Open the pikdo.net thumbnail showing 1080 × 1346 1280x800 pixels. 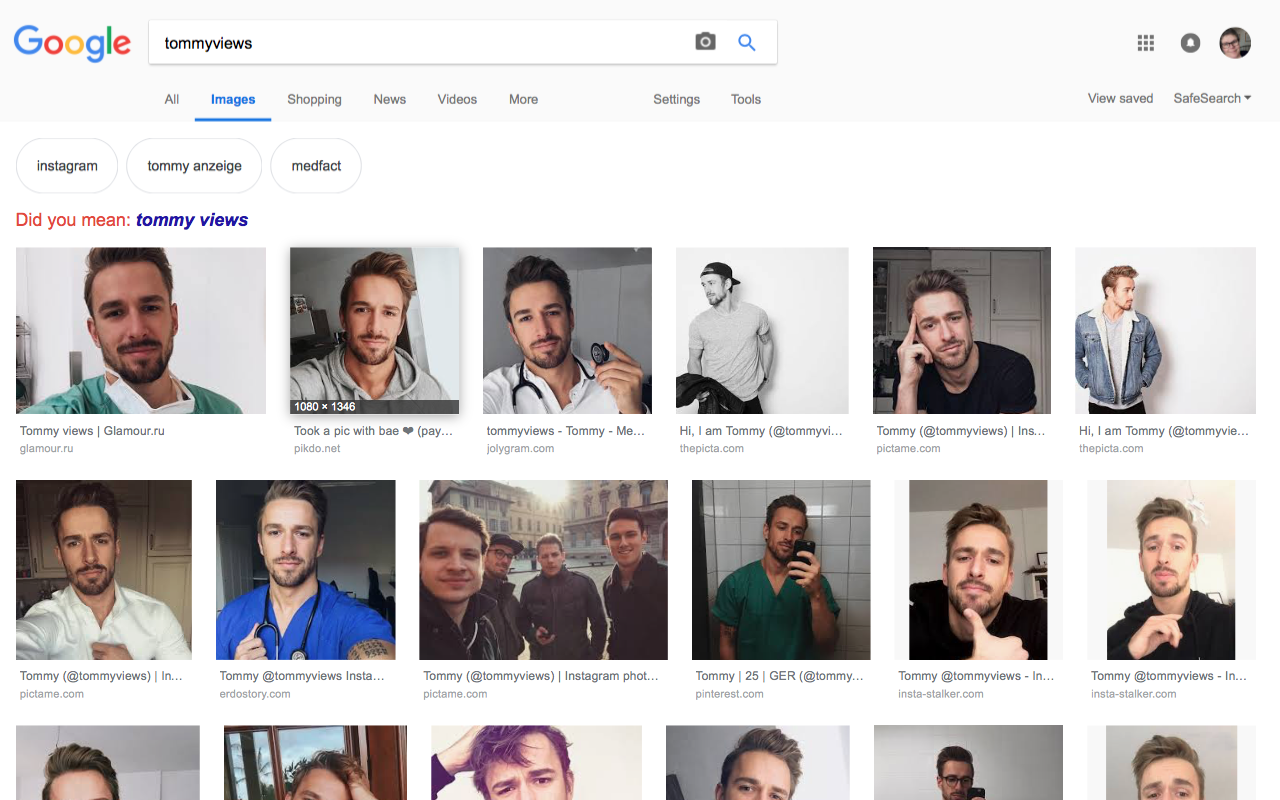pyautogui.click(x=374, y=331)
